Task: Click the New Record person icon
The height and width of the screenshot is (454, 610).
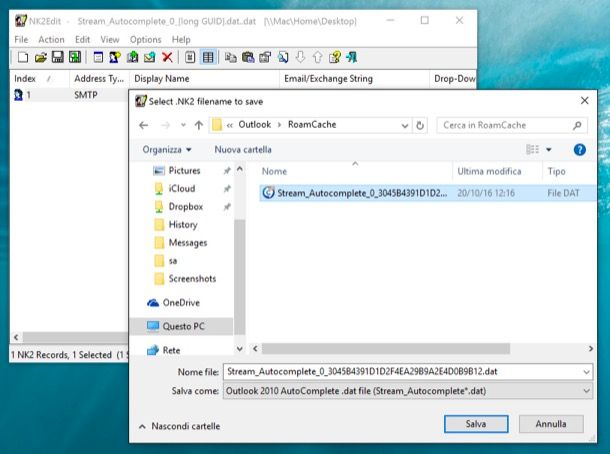Action: pyautogui.click(x=115, y=58)
